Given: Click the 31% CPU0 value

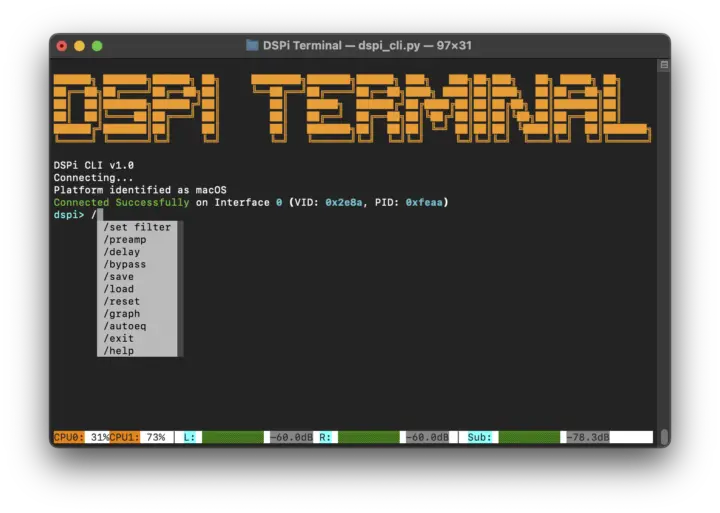Looking at the screenshot, I should pyautogui.click(x=100, y=437).
